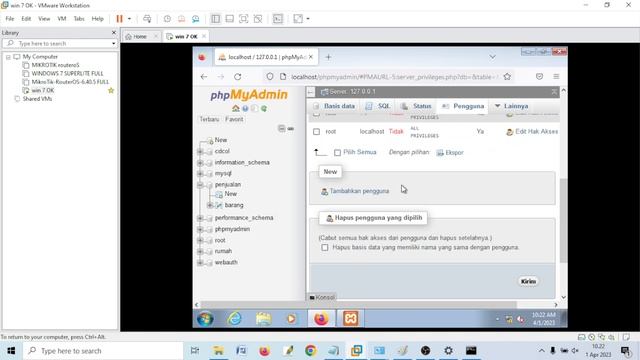640x360 pixels.
Task: Open the Tabs menu
Action: 79,19
